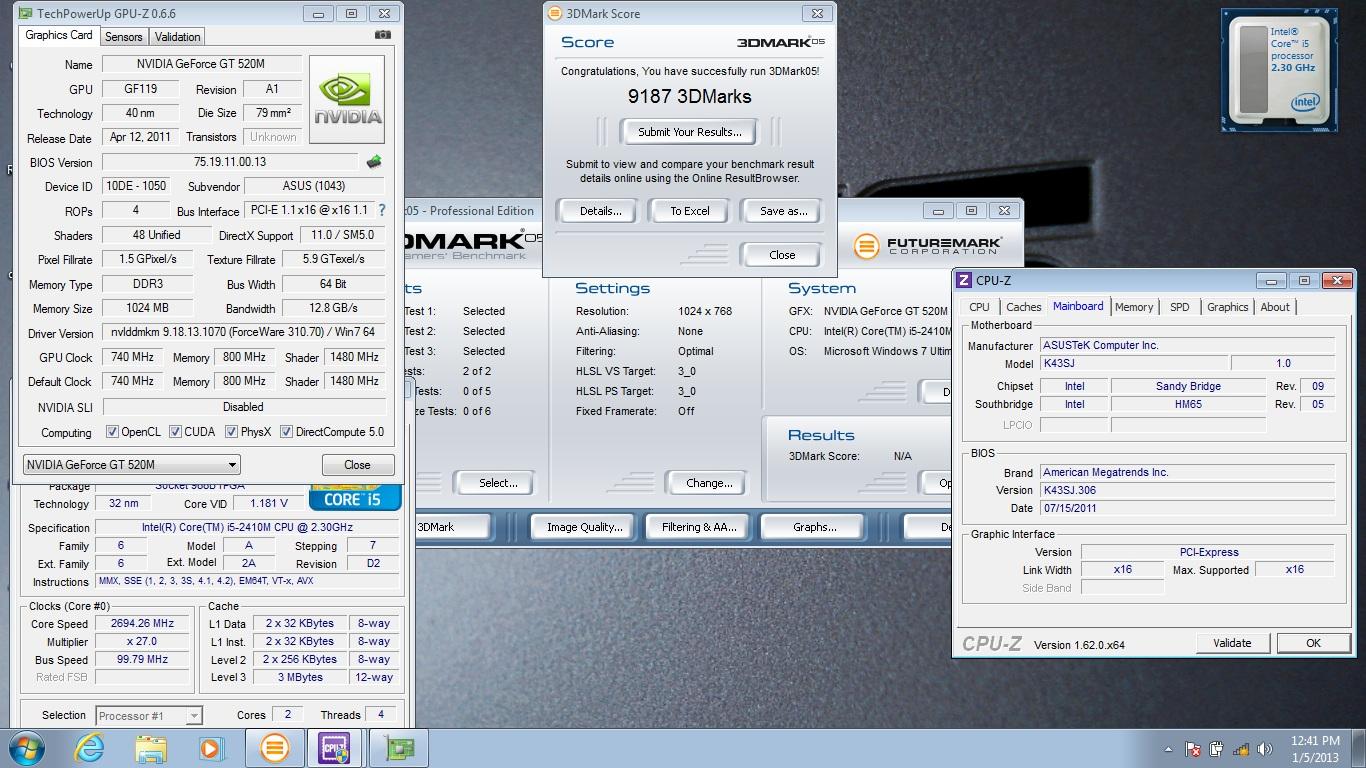This screenshot has height=768, width=1366.
Task: Toggle the PhysX checkbox
Action: click(231, 432)
